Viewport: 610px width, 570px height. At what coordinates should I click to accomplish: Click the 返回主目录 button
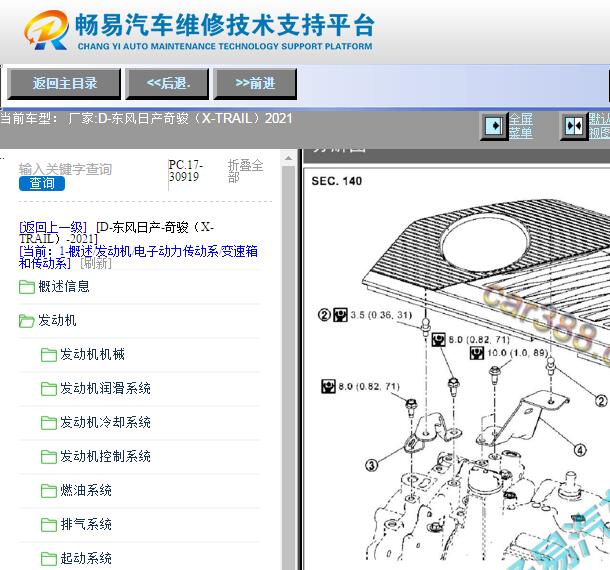tap(64, 83)
